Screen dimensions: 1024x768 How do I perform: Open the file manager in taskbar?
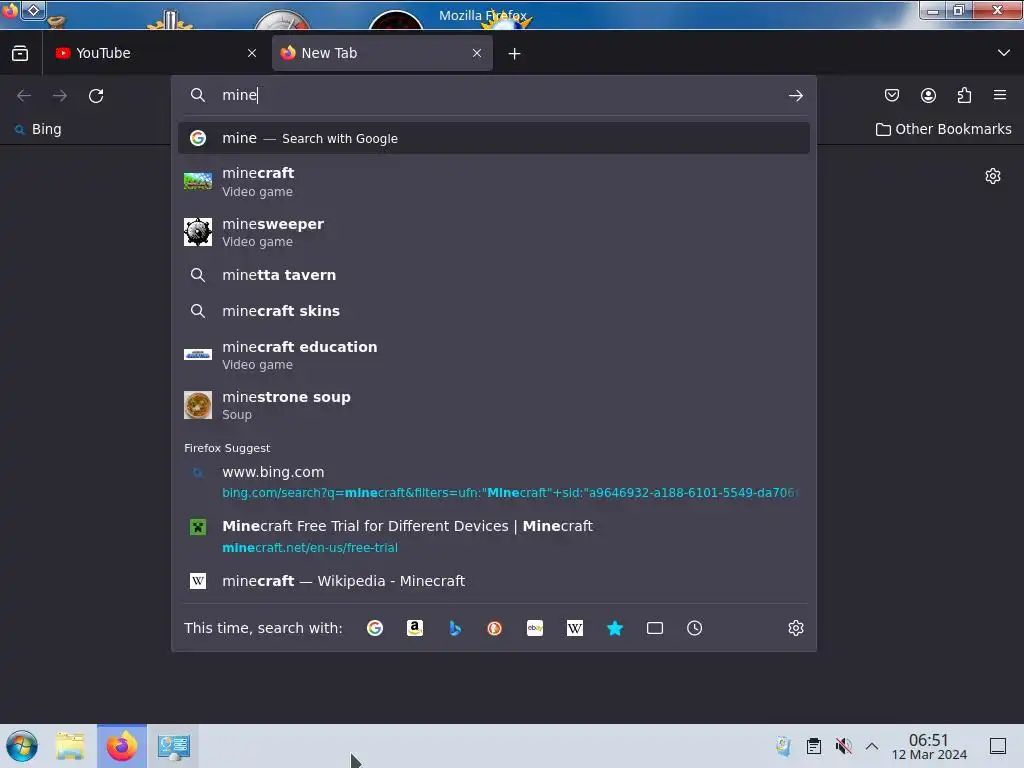click(x=71, y=746)
